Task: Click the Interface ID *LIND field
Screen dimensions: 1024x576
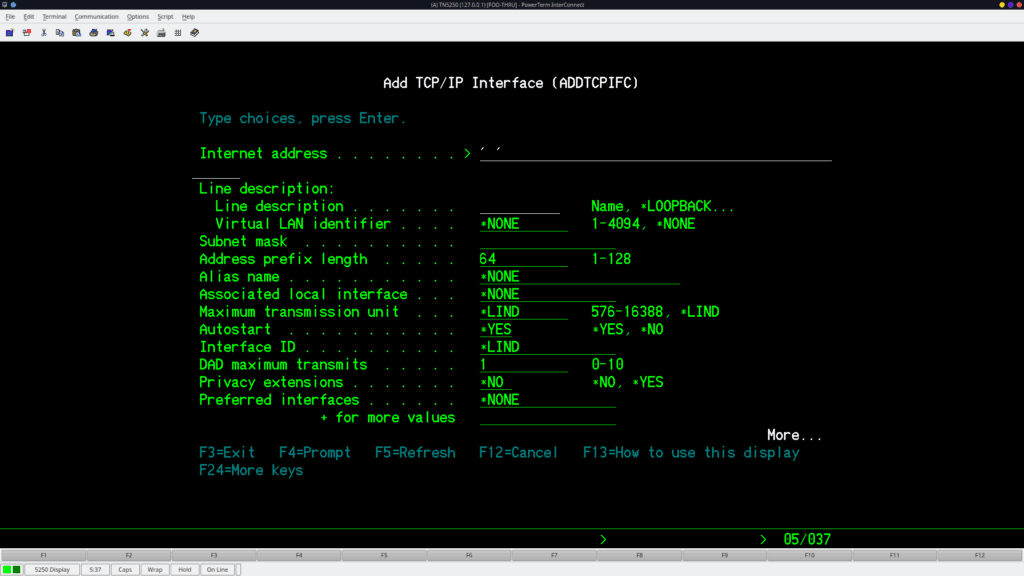Action: (x=548, y=347)
